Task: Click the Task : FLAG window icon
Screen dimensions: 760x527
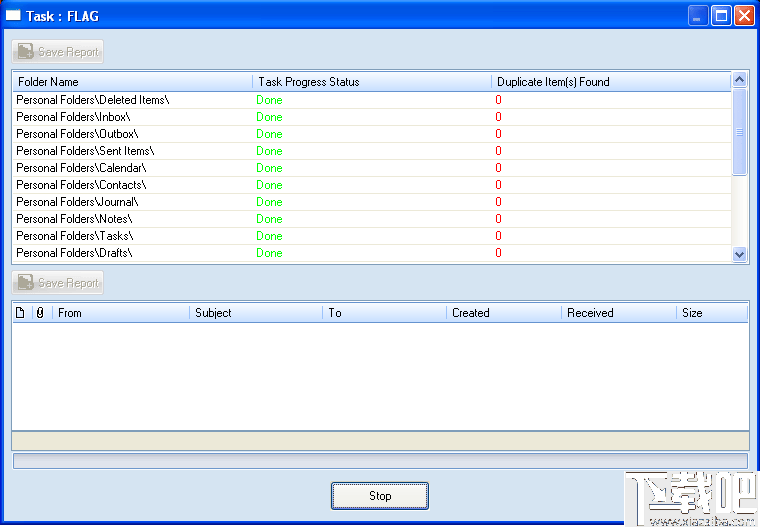Action: click(x=13, y=15)
